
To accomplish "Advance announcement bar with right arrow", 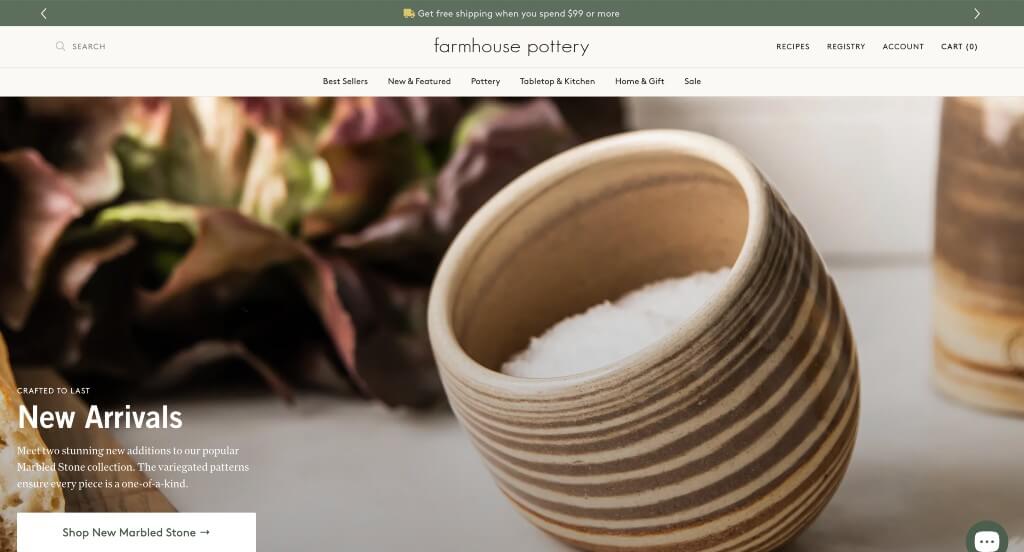I will coord(977,13).
